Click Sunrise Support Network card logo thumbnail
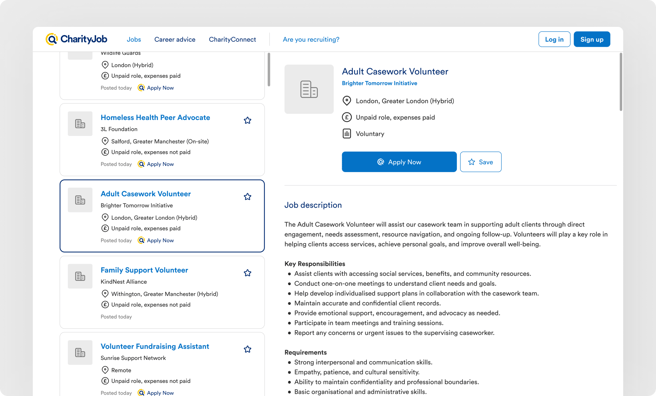Image resolution: width=656 pixels, height=396 pixels. pos(80,353)
